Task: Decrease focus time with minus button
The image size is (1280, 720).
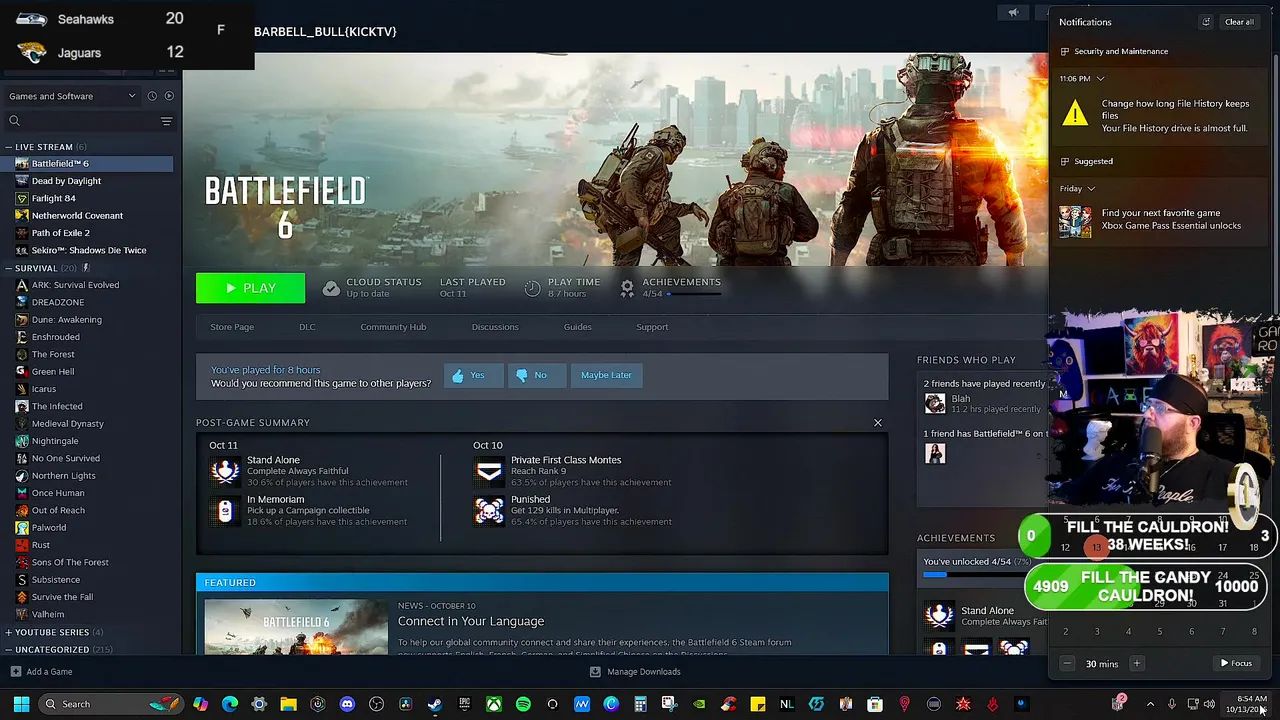Action: point(1067,663)
